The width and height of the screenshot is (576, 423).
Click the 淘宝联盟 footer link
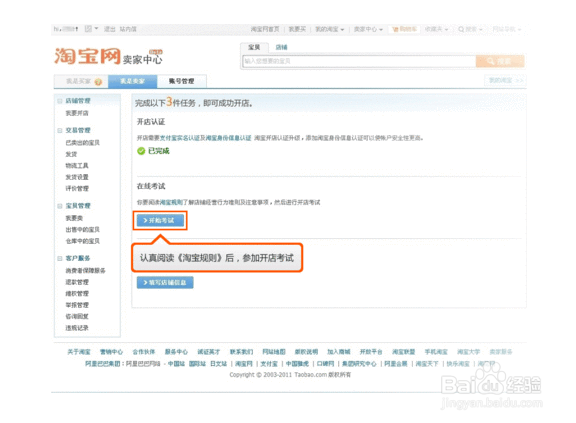point(403,352)
